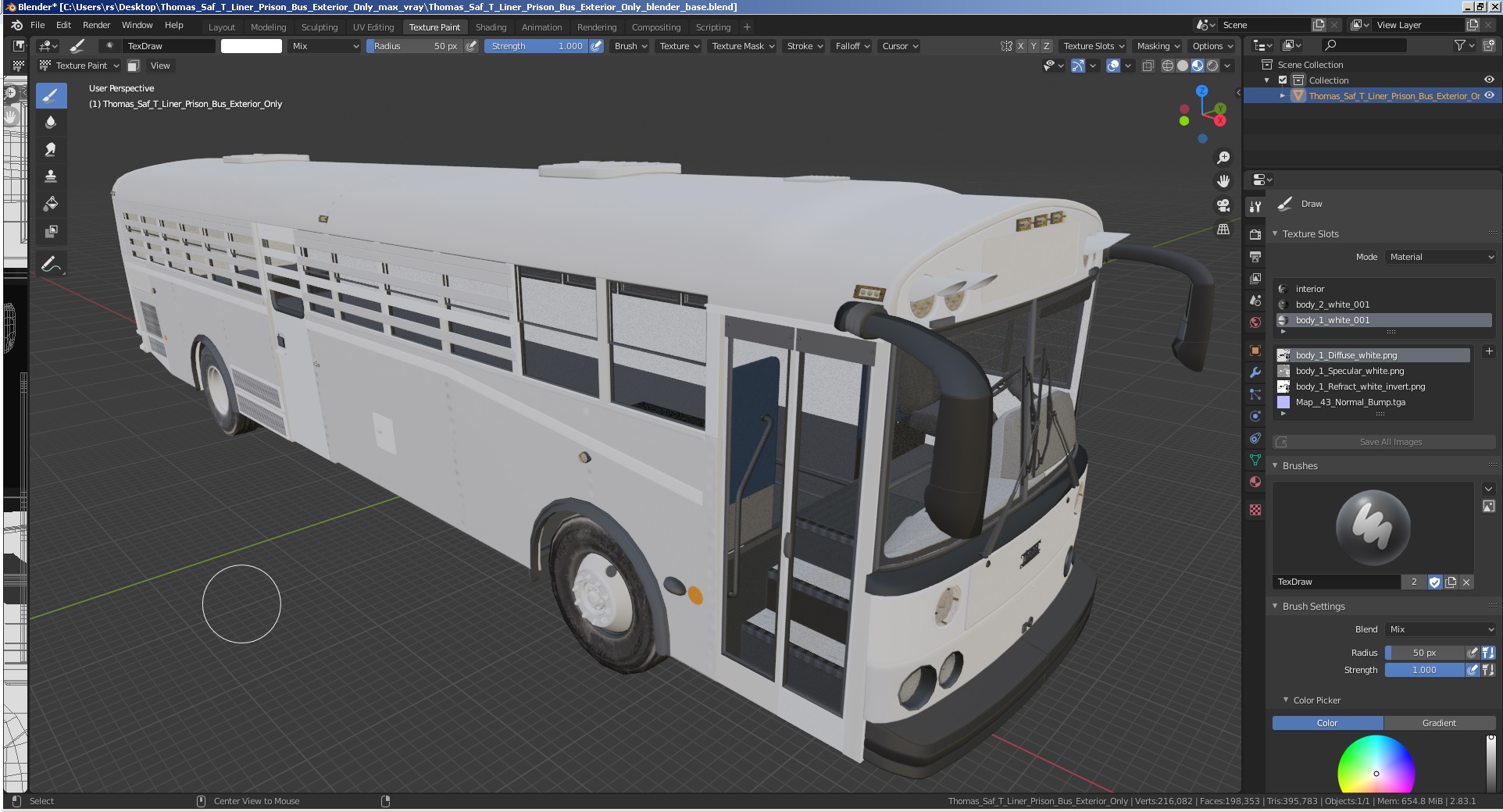Add a new texture paint slot
The height and width of the screenshot is (812, 1503).
click(1489, 351)
